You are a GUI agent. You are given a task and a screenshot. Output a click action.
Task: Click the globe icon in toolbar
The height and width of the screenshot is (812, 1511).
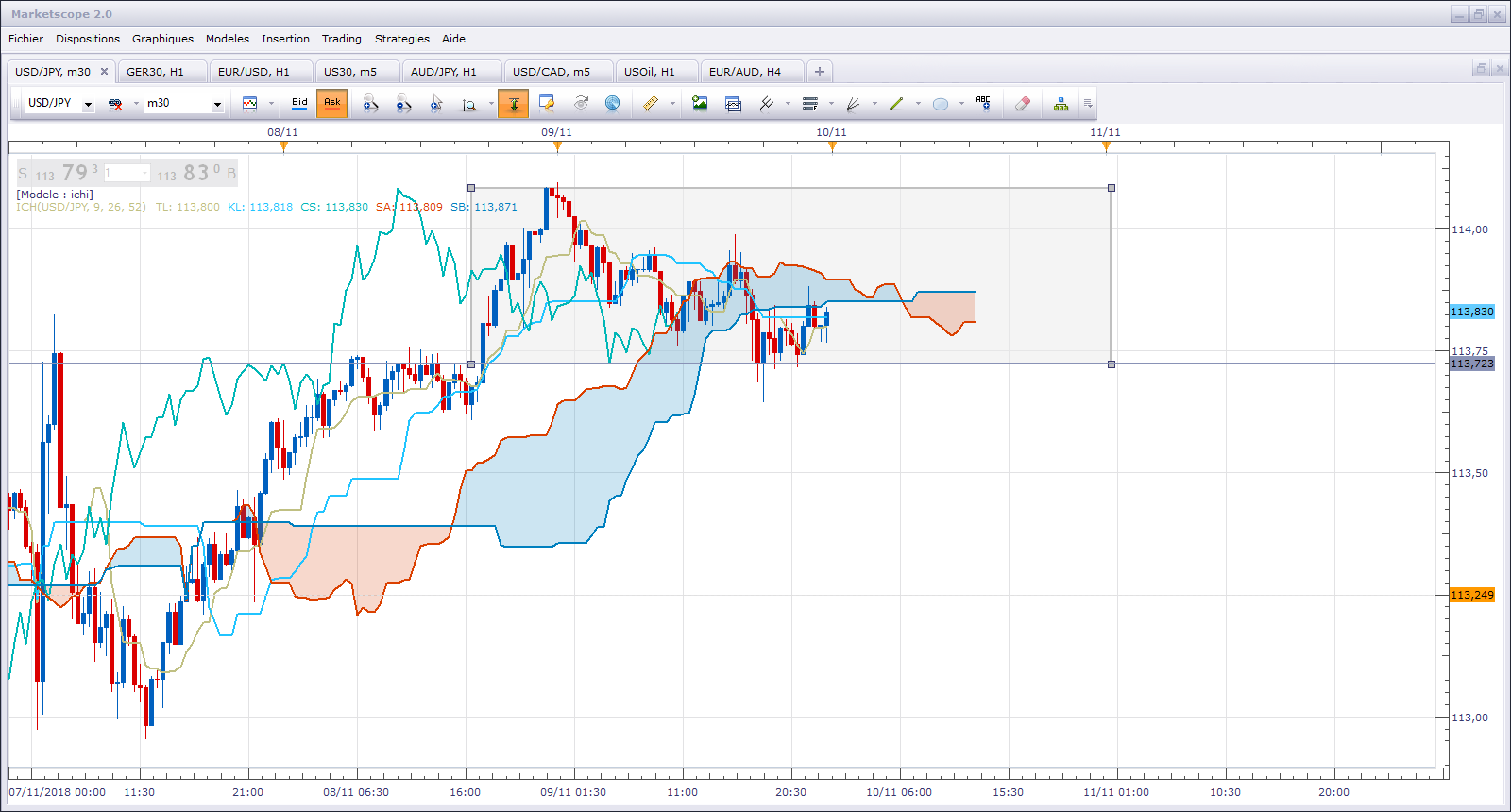(613, 104)
